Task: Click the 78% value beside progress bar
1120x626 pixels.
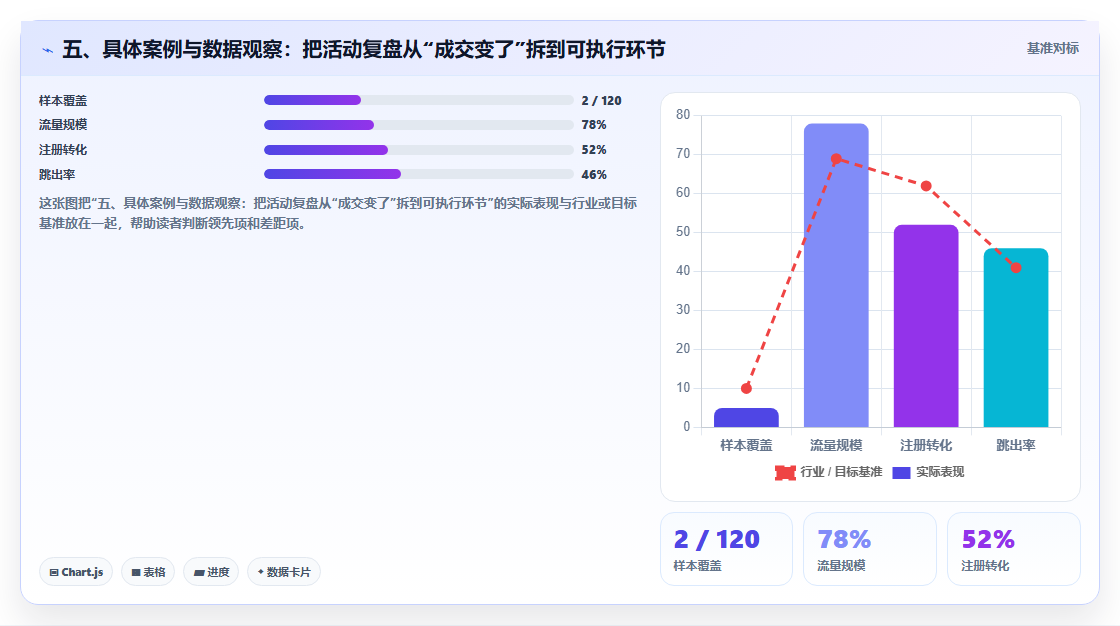Action: 594,125
